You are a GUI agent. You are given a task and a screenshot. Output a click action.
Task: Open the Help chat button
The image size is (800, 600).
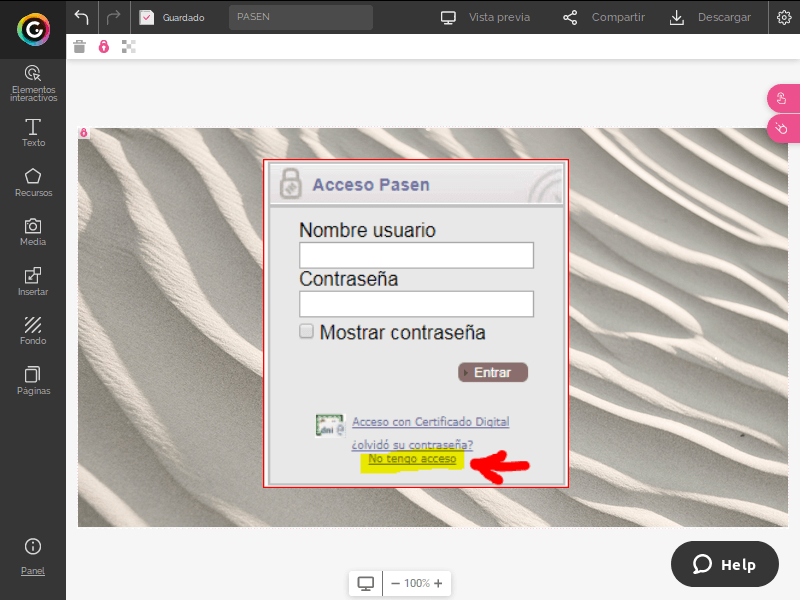pyautogui.click(x=724, y=564)
